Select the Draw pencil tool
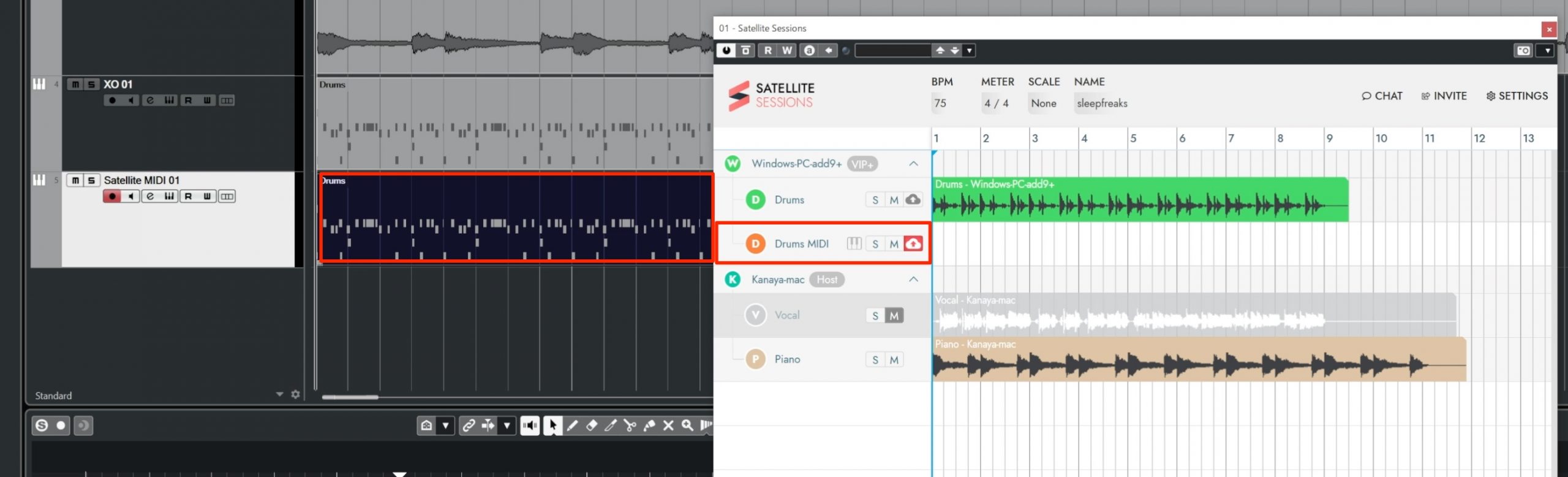 pos(572,425)
